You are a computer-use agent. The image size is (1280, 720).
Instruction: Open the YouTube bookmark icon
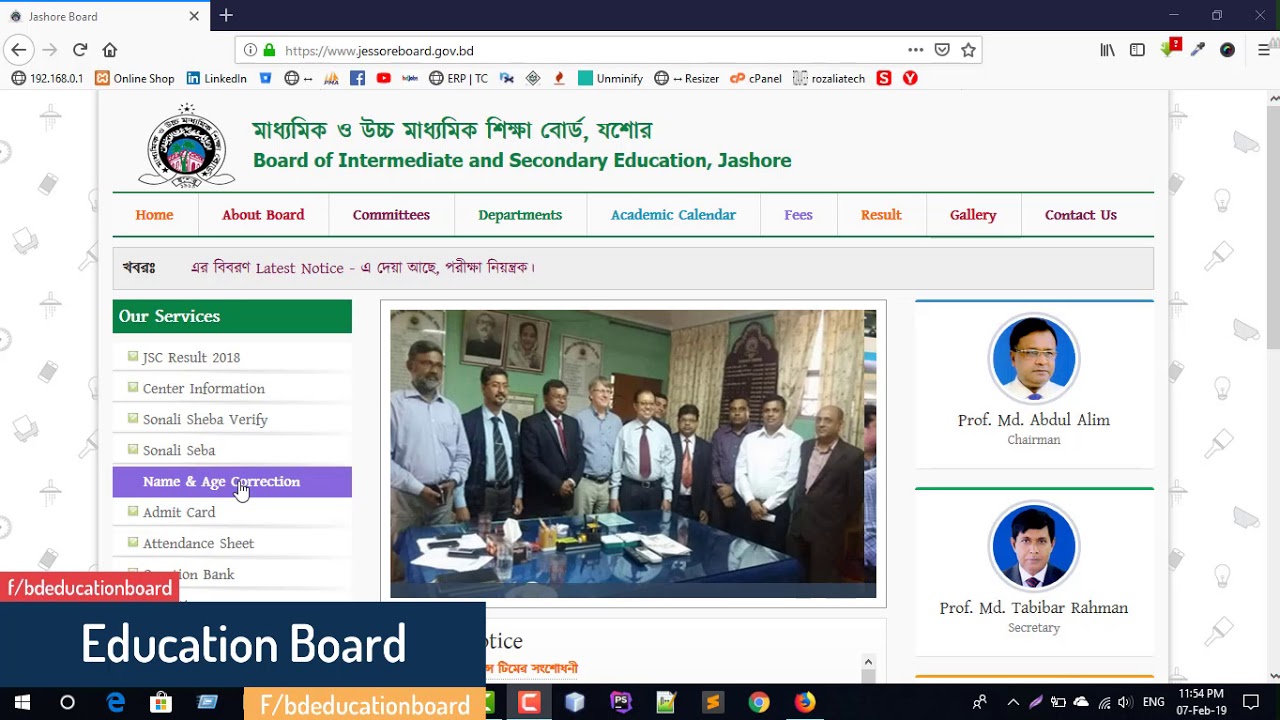[x=383, y=78]
